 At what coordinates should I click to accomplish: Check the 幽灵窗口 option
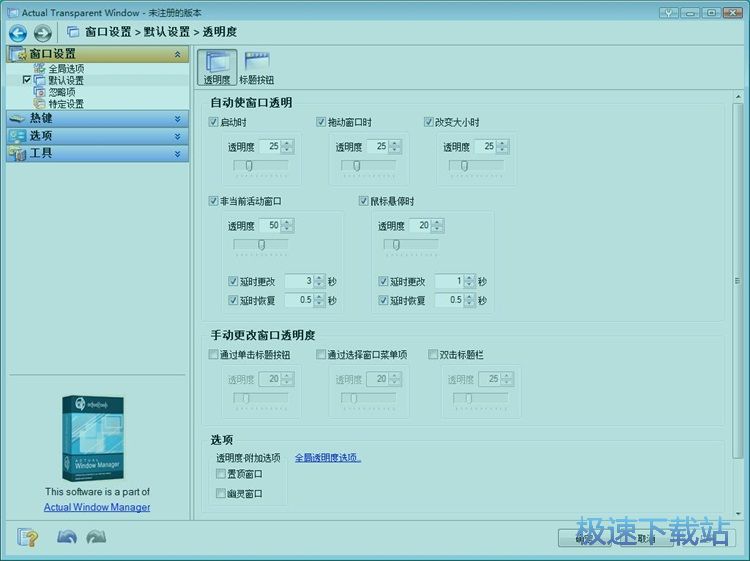click(221, 493)
